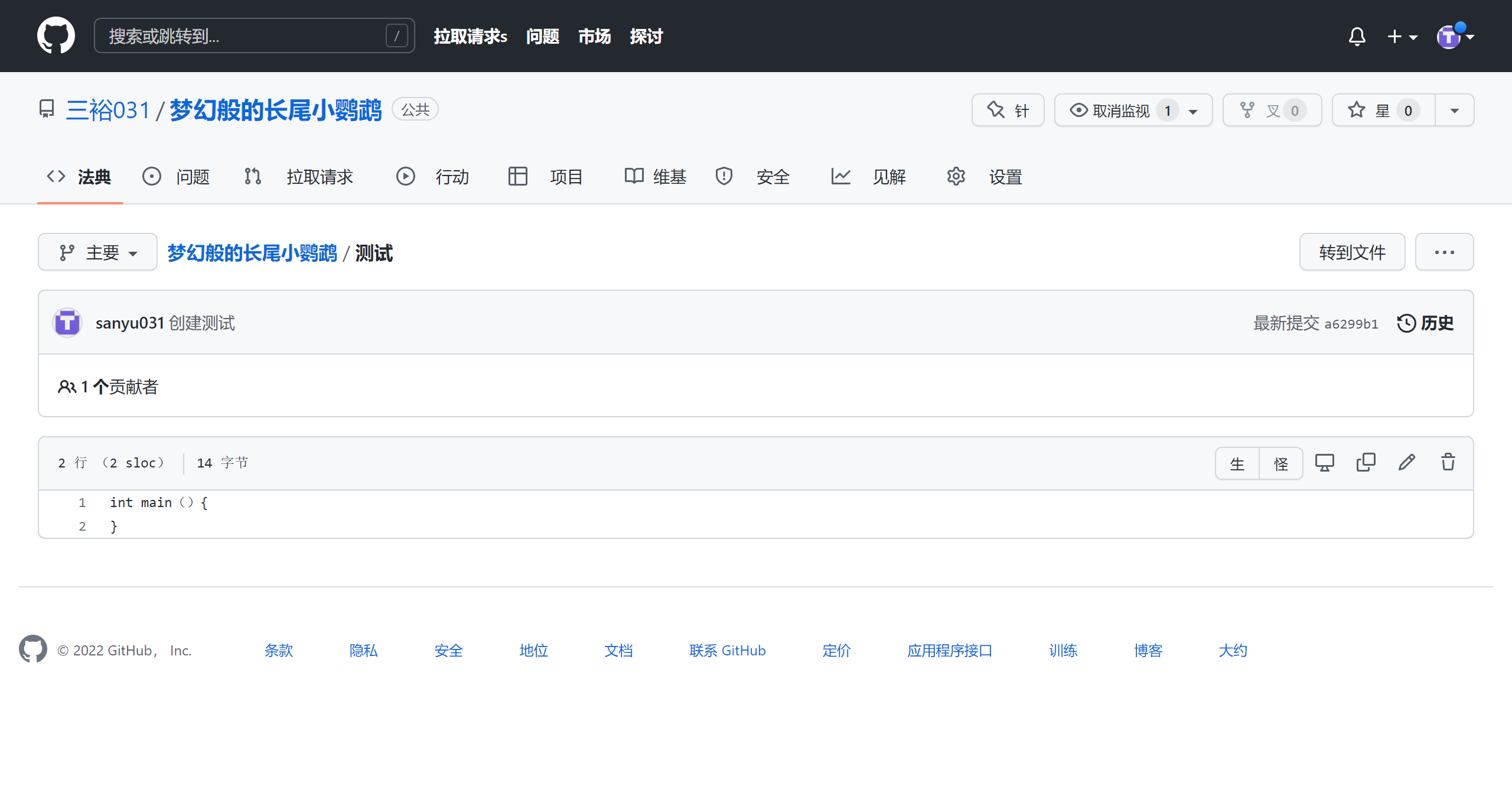Expand the 主要 branch dropdown

click(x=96, y=253)
